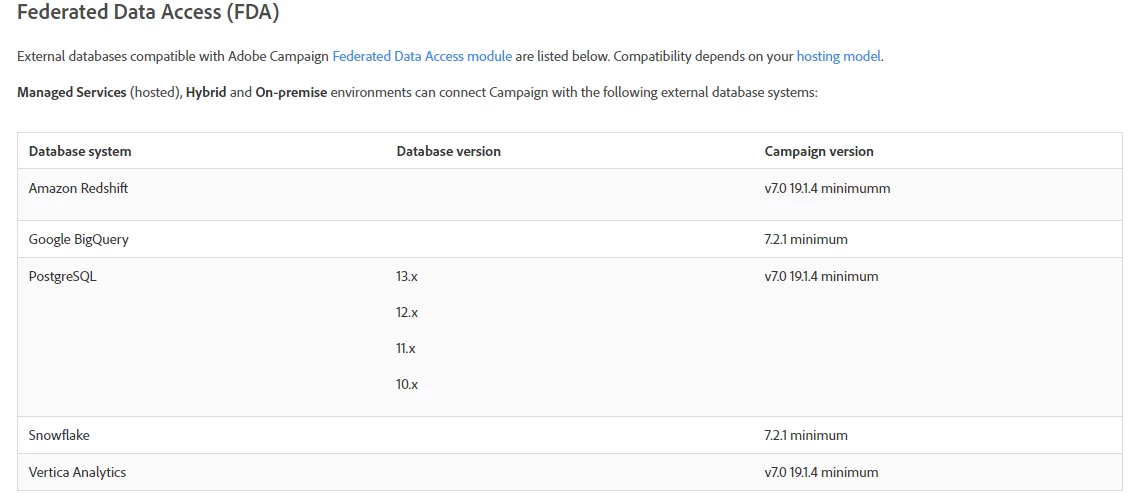This screenshot has height=504, width=1138.
Task: Click the PostgreSQL version 12.x
Action: [x=407, y=312]
